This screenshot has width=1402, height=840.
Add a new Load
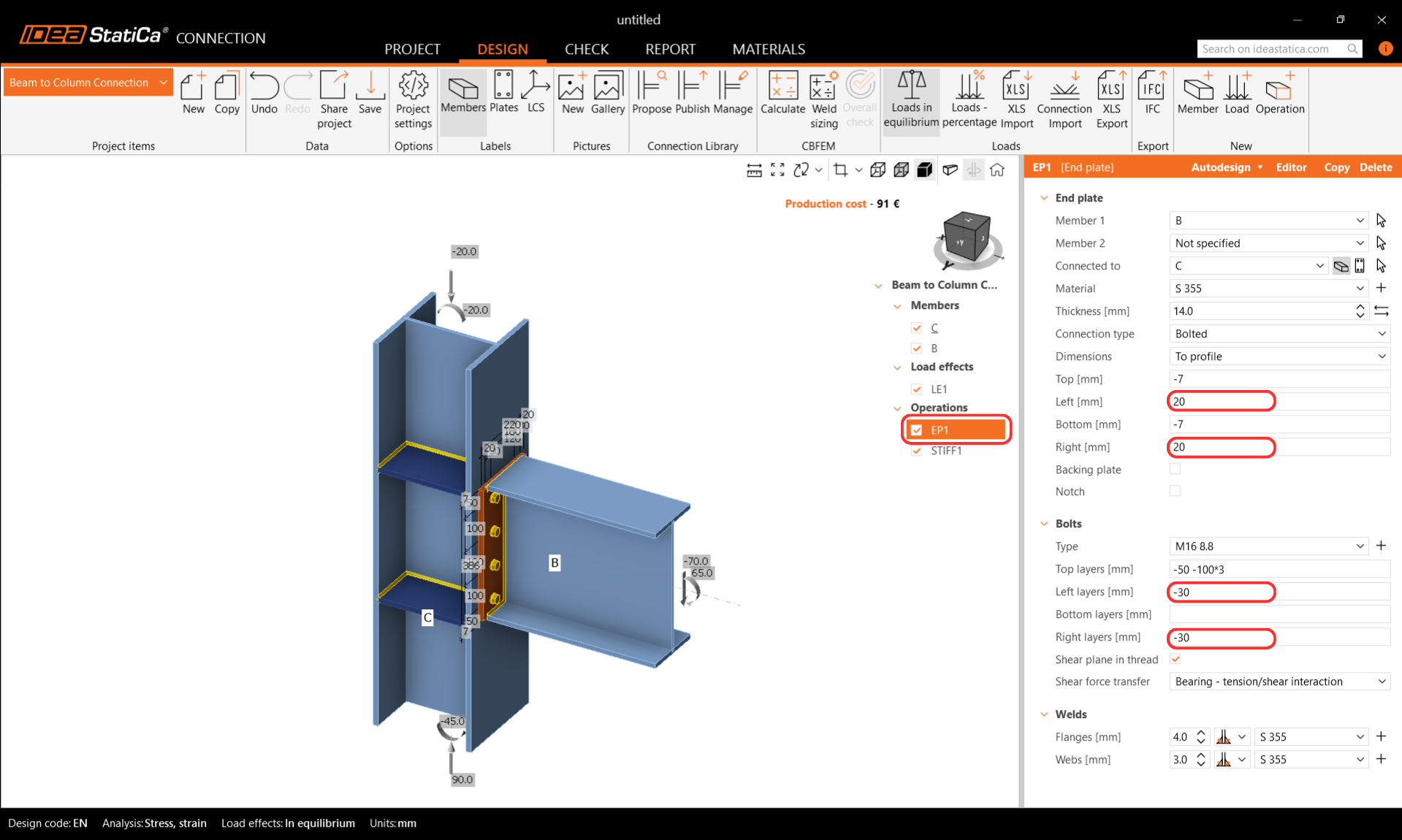click(1237, 93)
